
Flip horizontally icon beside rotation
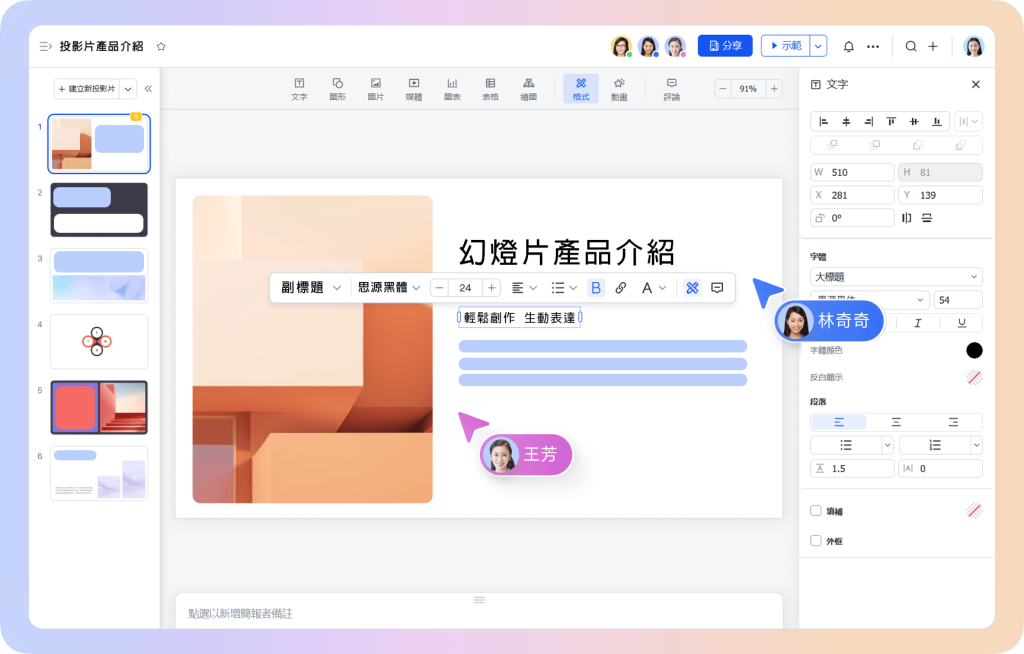click(906, 218)
